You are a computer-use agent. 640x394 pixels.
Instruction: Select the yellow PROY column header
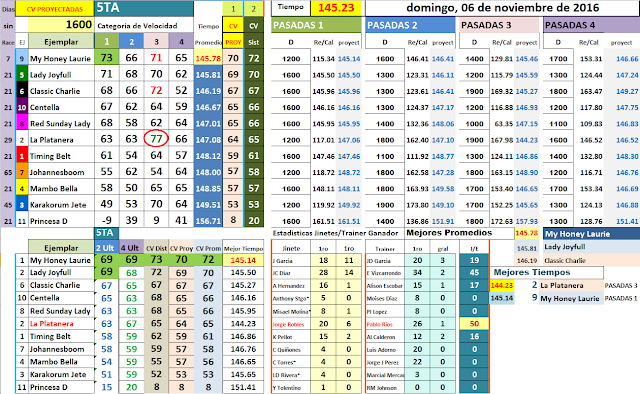[x=233, y=42]
